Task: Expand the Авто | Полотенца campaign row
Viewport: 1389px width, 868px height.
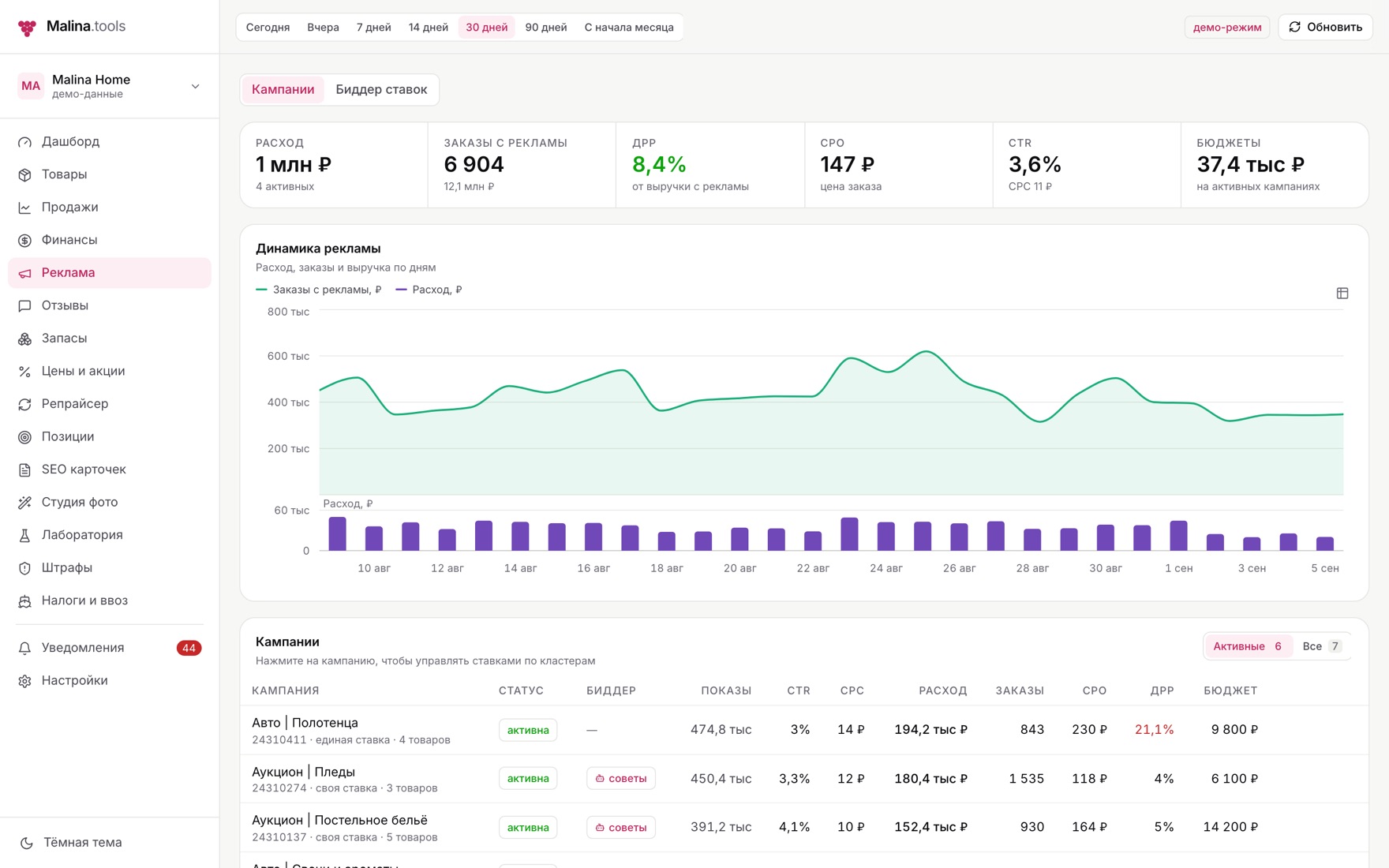Action: click(803, 730)
